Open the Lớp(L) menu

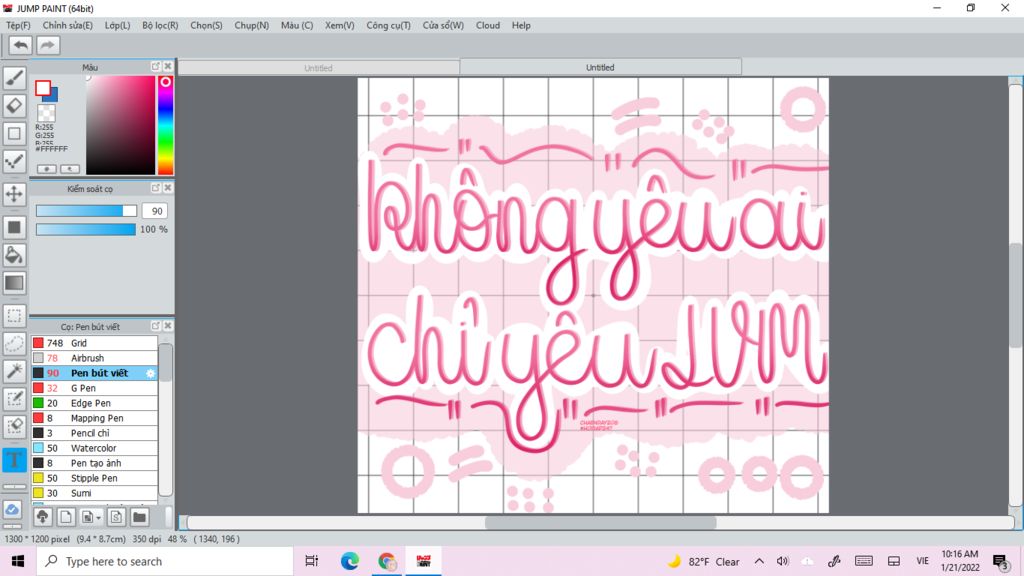[118, 25]
